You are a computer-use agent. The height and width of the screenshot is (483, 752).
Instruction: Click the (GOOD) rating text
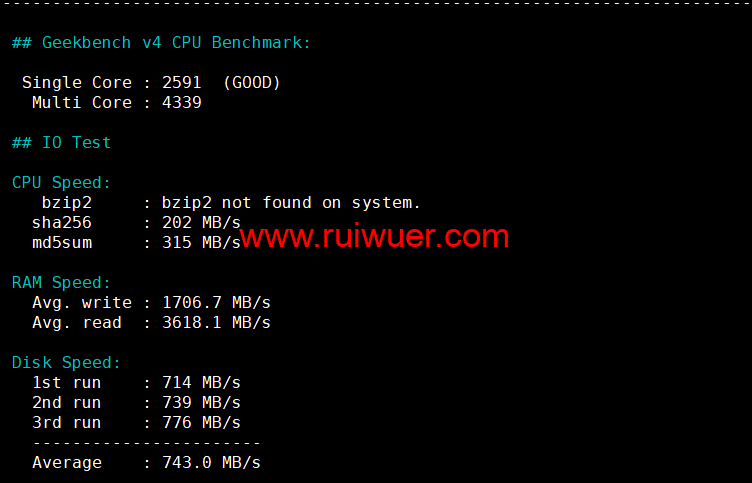pyautogui.click(x=252, y=82)
